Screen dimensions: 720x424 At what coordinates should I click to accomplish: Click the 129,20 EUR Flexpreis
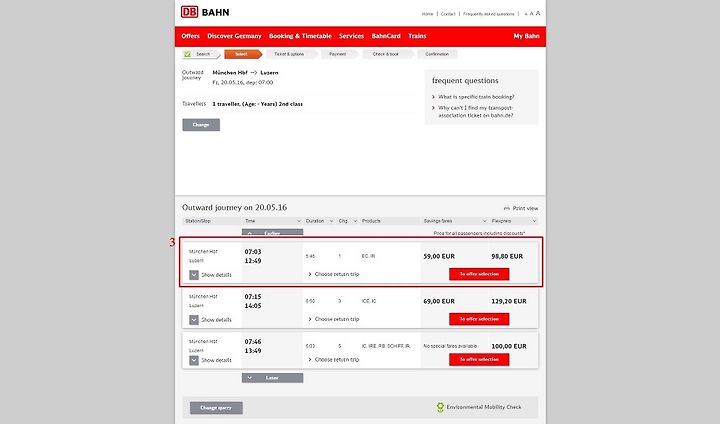pos(509,301)
